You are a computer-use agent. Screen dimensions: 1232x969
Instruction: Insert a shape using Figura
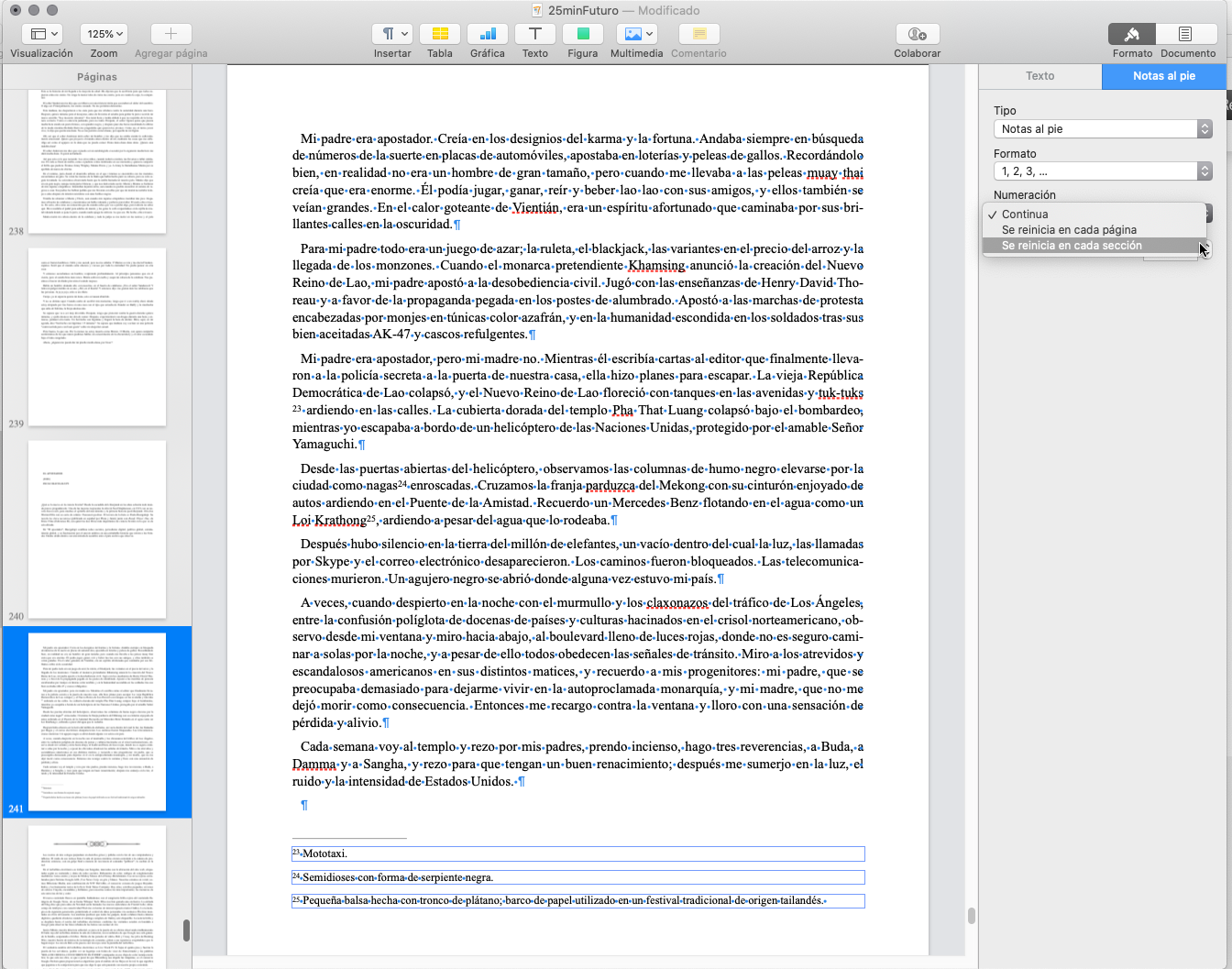click(582, 34)
